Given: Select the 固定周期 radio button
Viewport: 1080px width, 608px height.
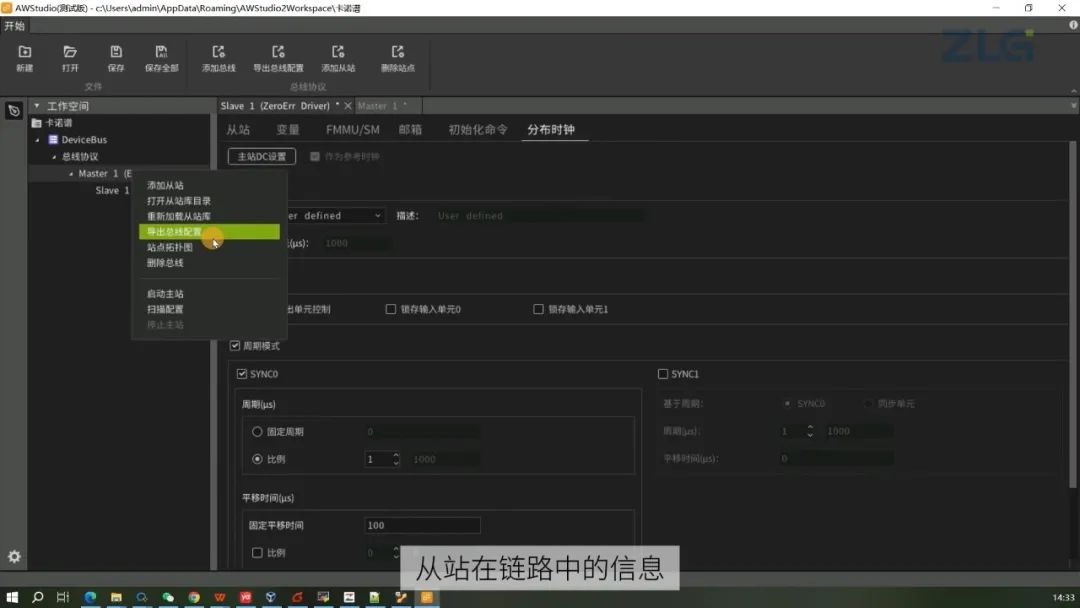Looking at the screenshot, I should [257, 432].
